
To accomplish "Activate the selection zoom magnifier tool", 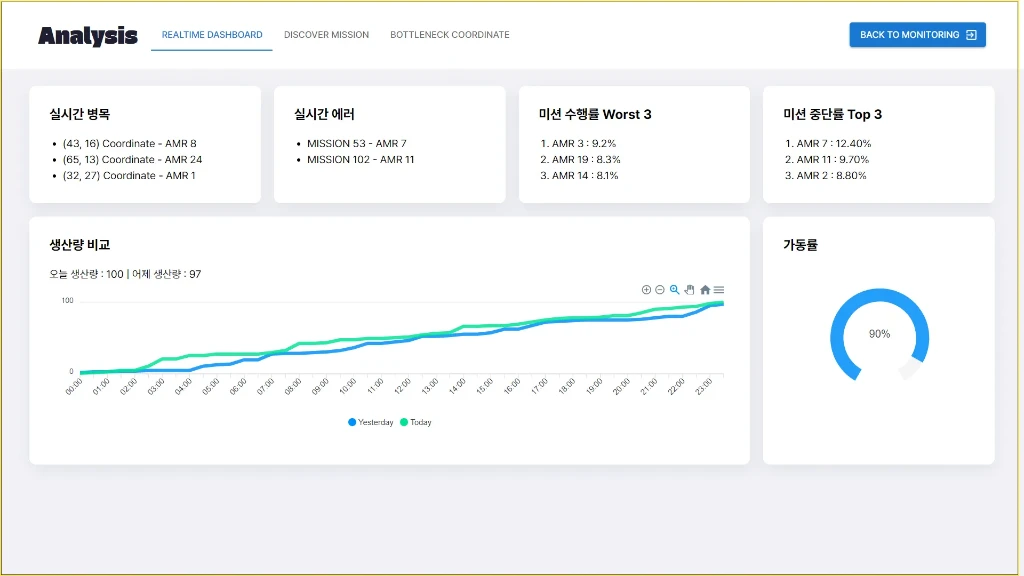I will point(674,290).
